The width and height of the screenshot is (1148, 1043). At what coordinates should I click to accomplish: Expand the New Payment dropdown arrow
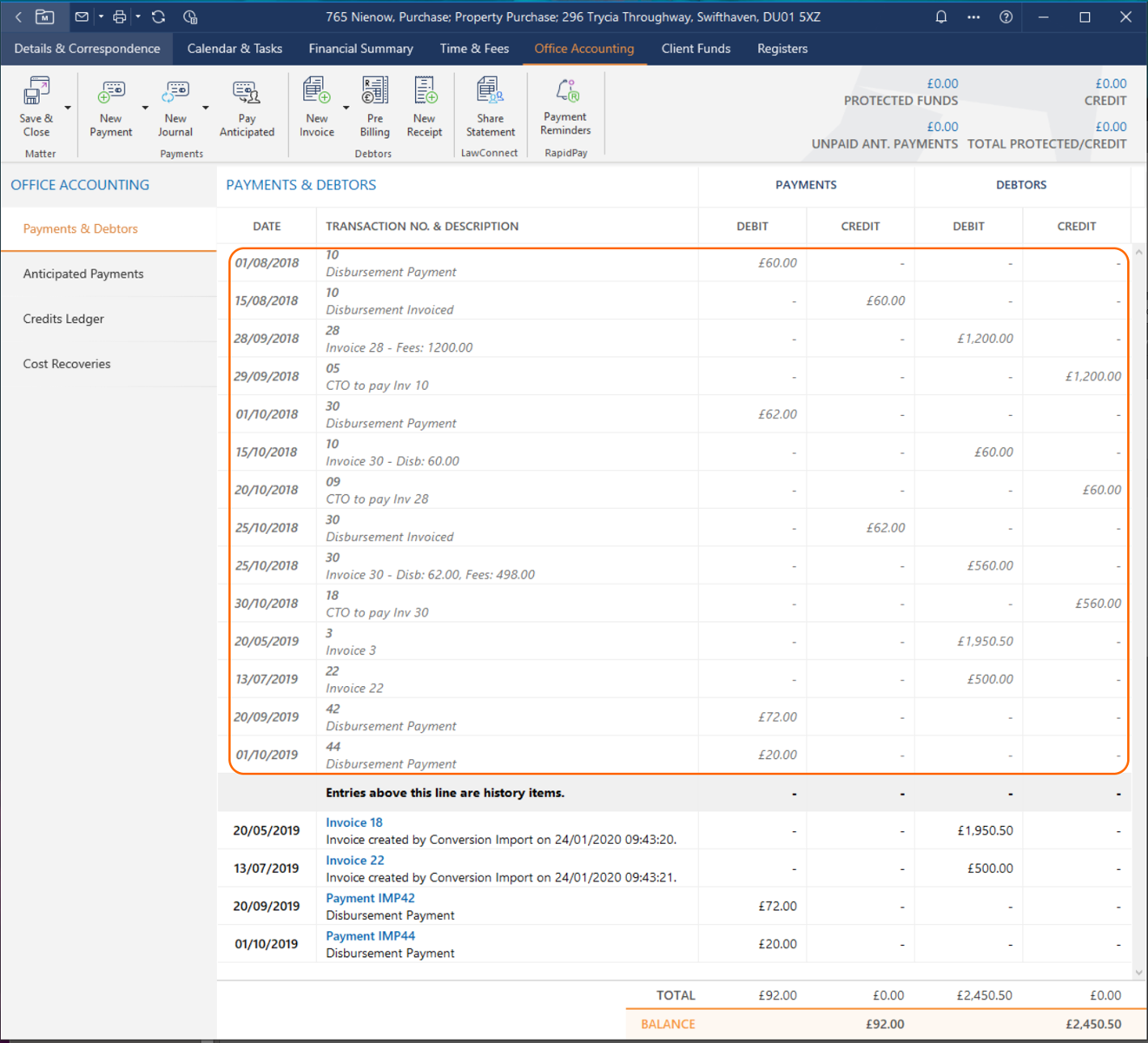coord(145,109)
